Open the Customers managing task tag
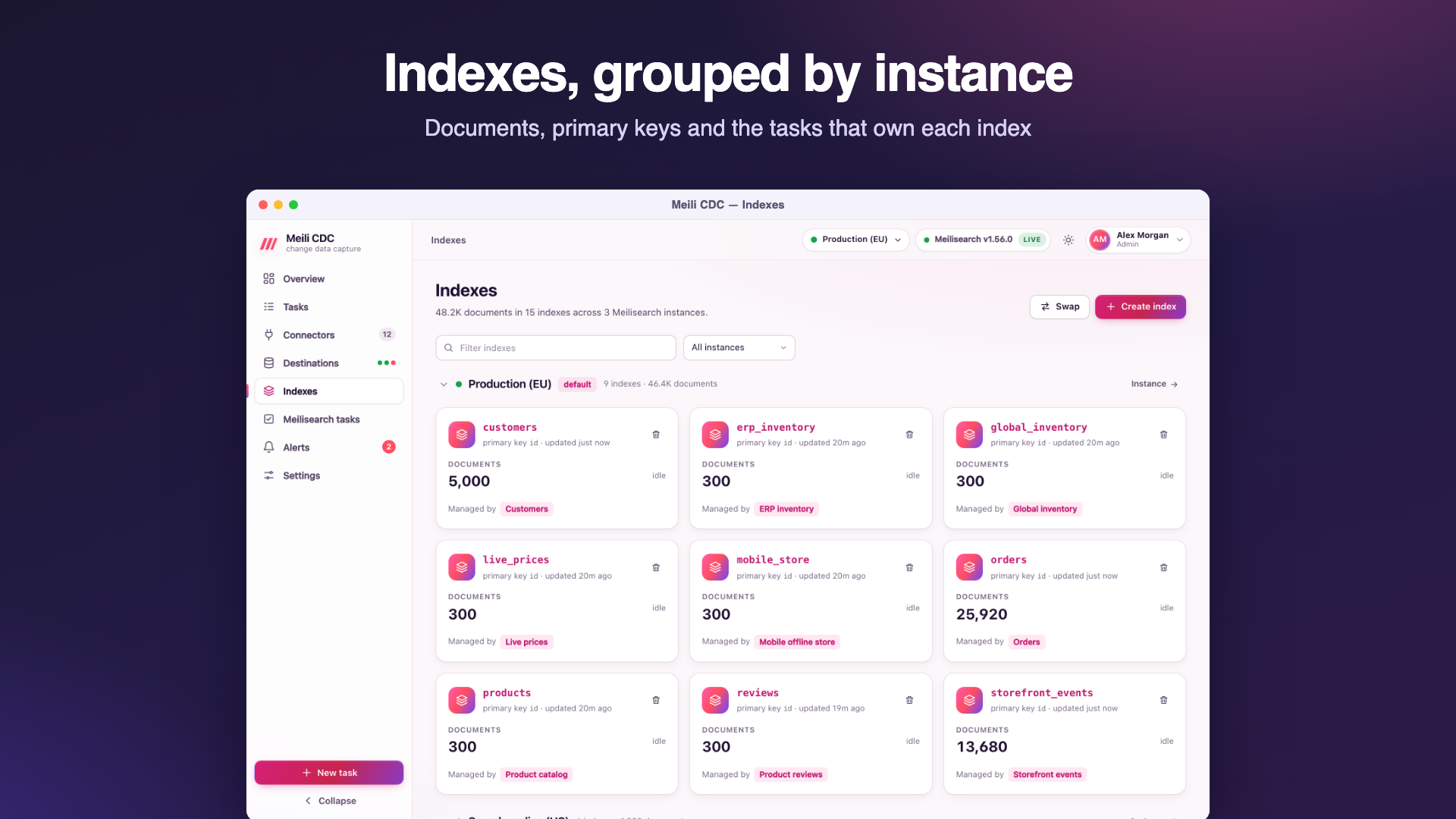The width and height of the screenshot is (1456, 819). pos(526,509)
